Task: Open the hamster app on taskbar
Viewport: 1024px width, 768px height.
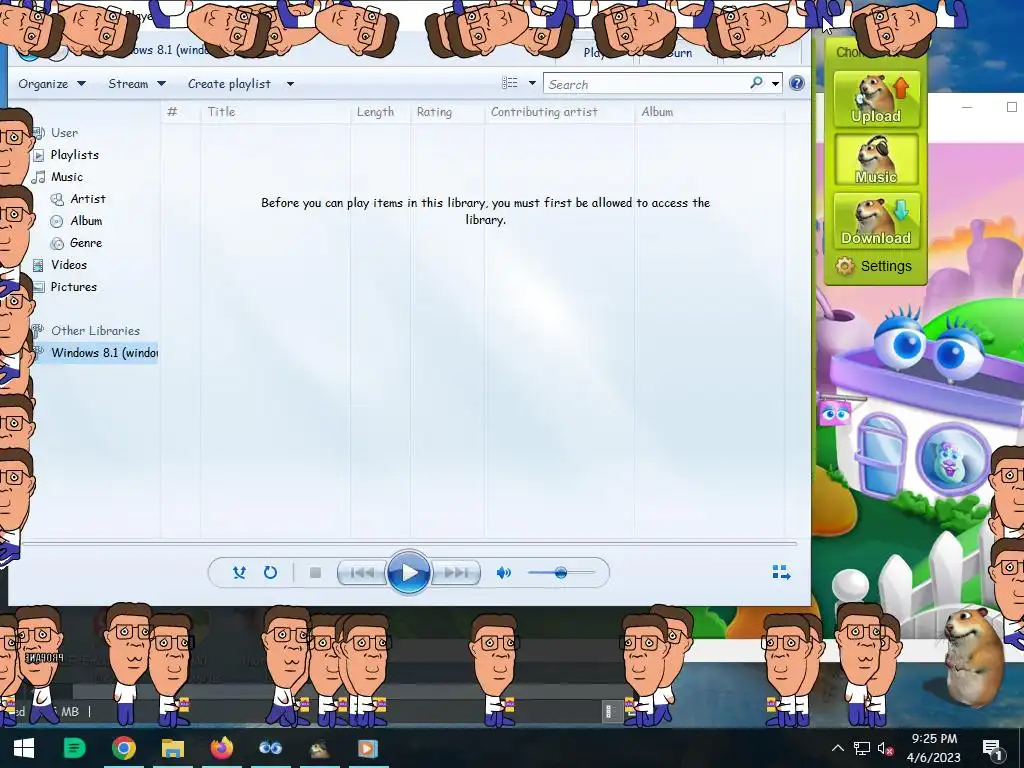Action: 319,748
